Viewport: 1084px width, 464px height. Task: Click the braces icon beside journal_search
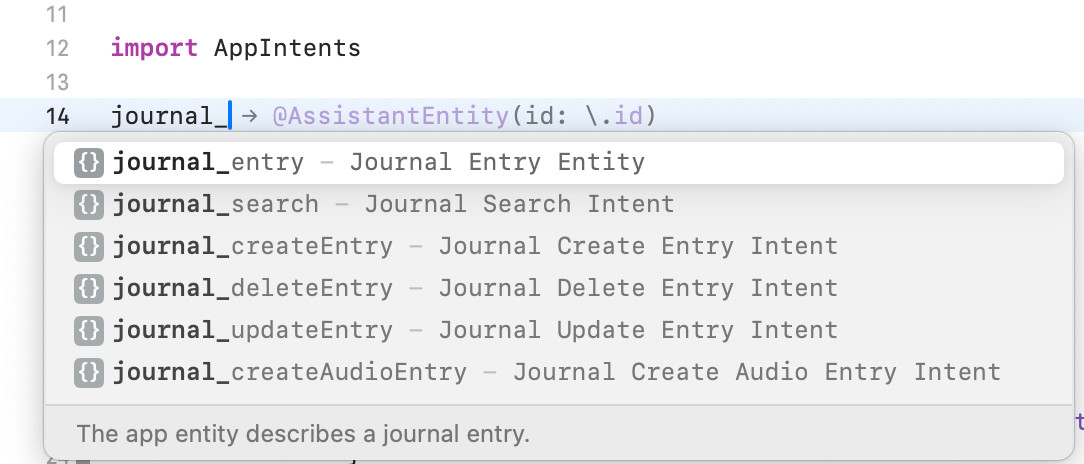click(x=88, y=205)
